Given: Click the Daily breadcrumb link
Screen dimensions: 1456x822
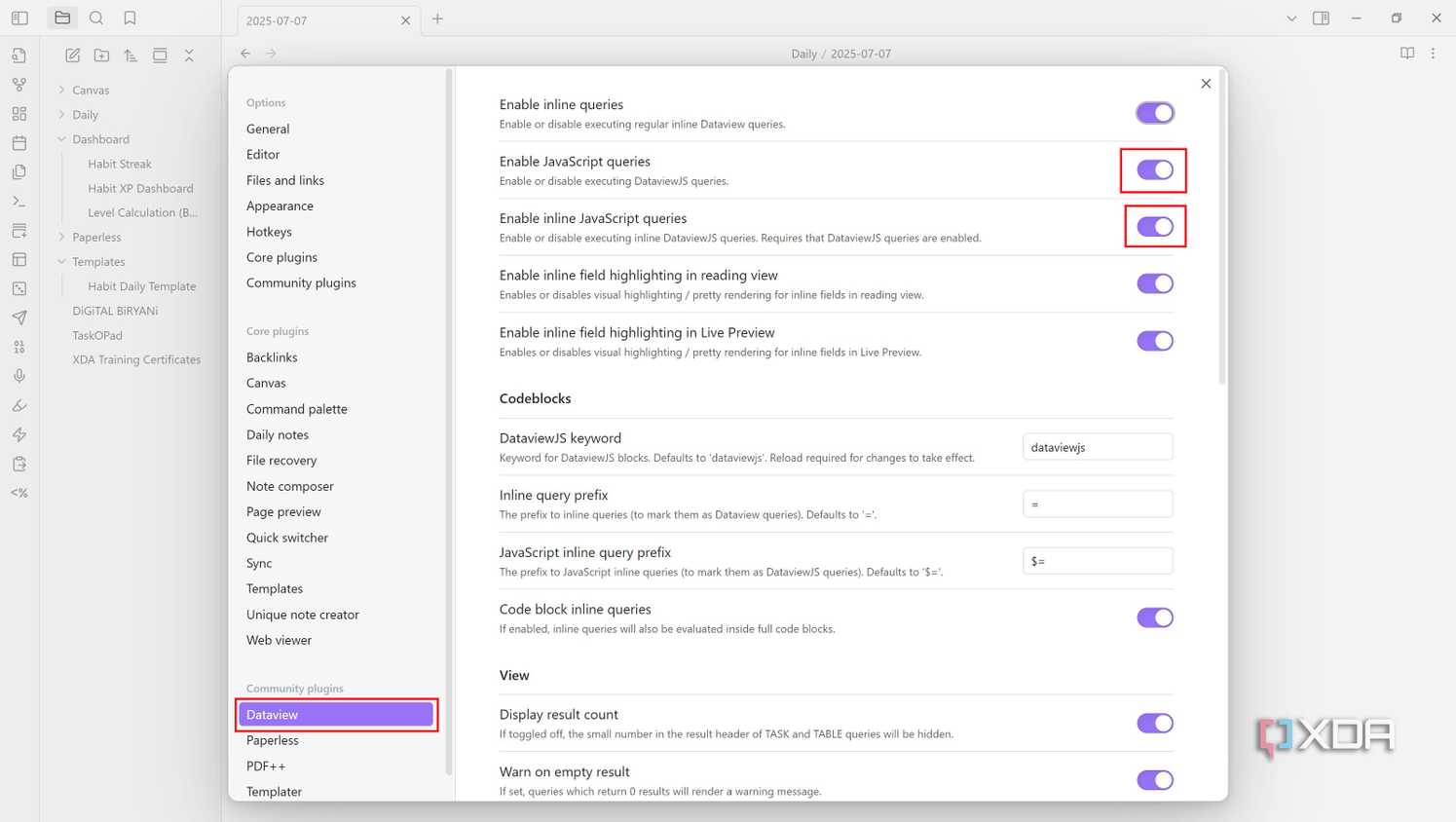Looking at the screenshot, I should tap(803, 54).
